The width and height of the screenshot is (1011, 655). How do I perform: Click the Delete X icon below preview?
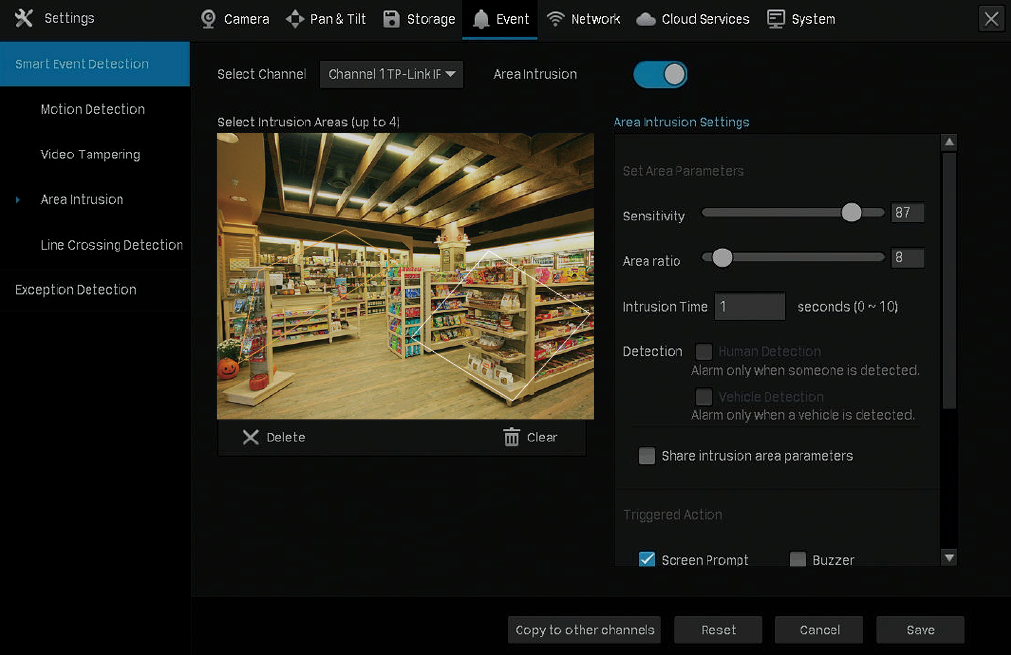coord(250,437)
